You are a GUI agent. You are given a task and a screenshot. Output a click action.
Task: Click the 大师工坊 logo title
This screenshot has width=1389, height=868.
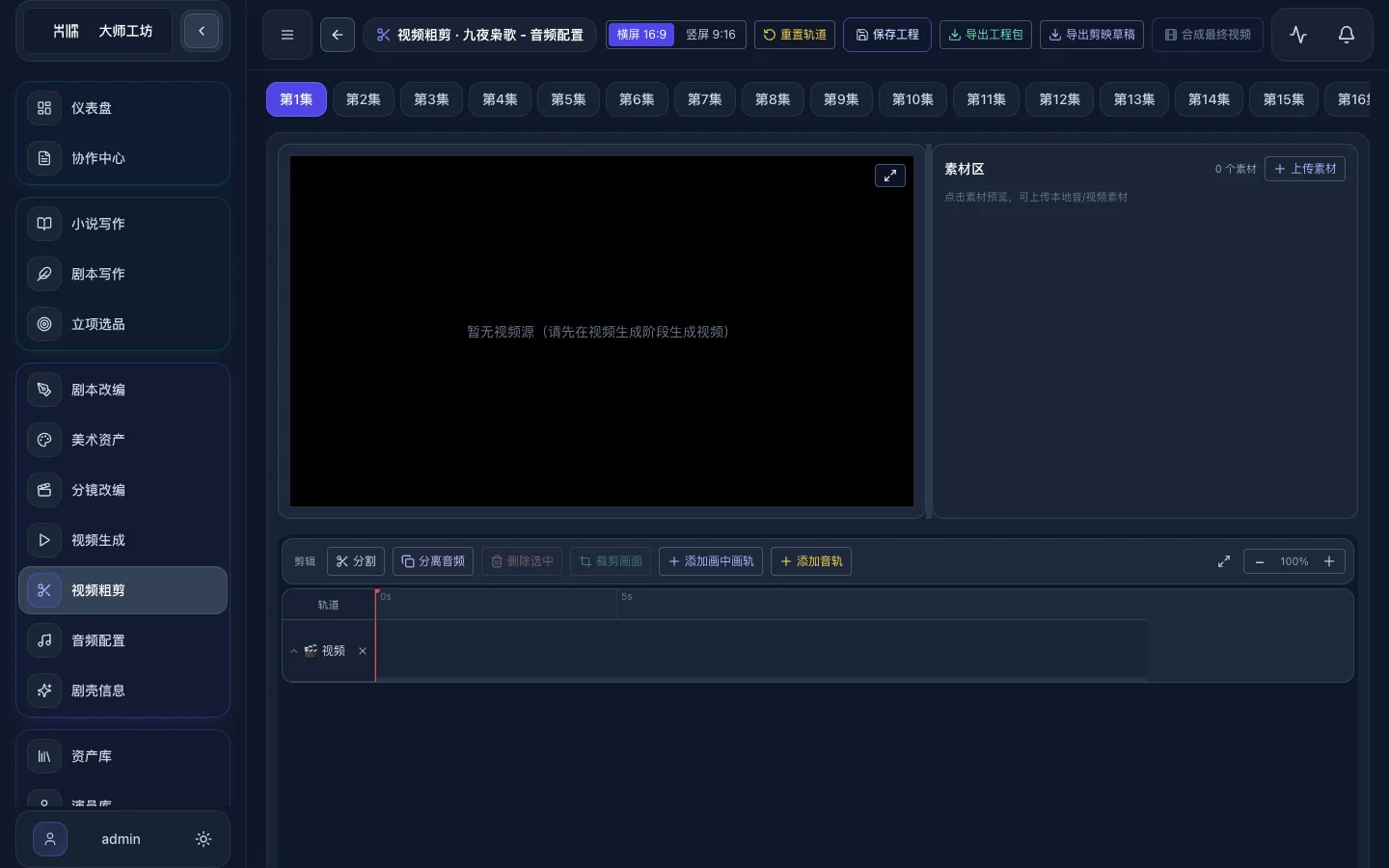click(x=125, y=31)
